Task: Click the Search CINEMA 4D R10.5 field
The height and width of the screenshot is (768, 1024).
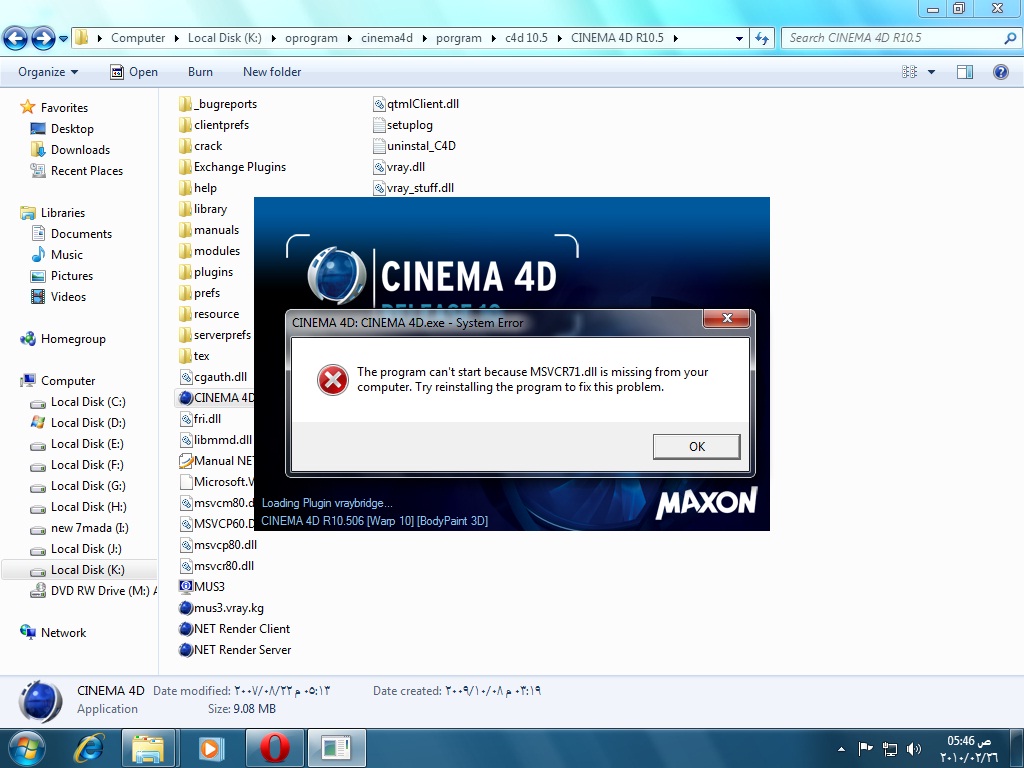Action: point(901,39)
